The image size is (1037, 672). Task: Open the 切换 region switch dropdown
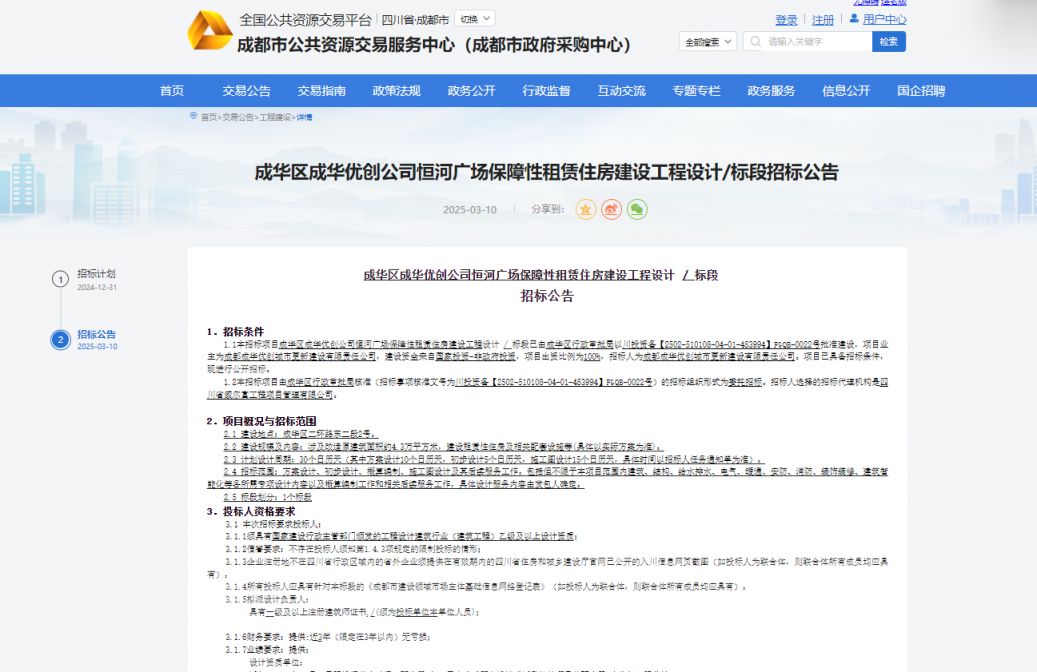[474, 19]
